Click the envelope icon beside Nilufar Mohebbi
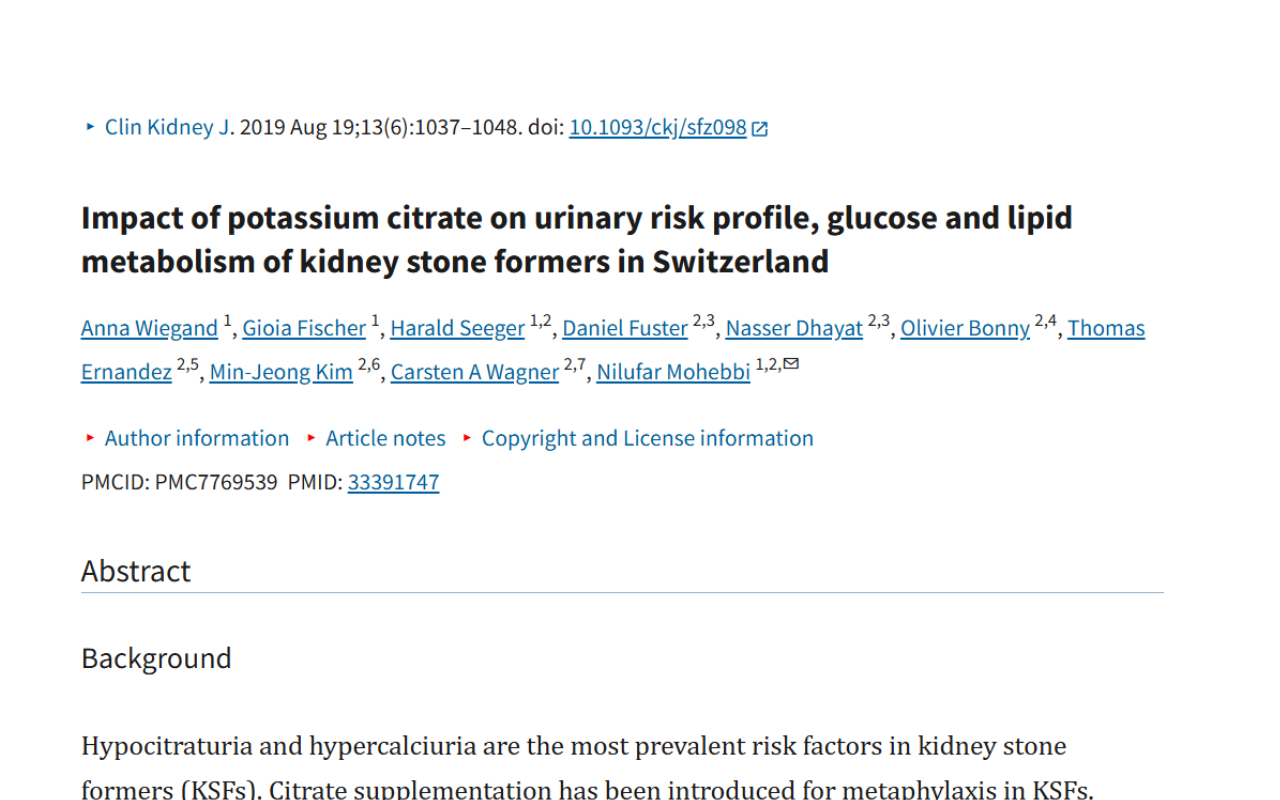Viewport: 1280px width, 800px height. pos(792,364)
